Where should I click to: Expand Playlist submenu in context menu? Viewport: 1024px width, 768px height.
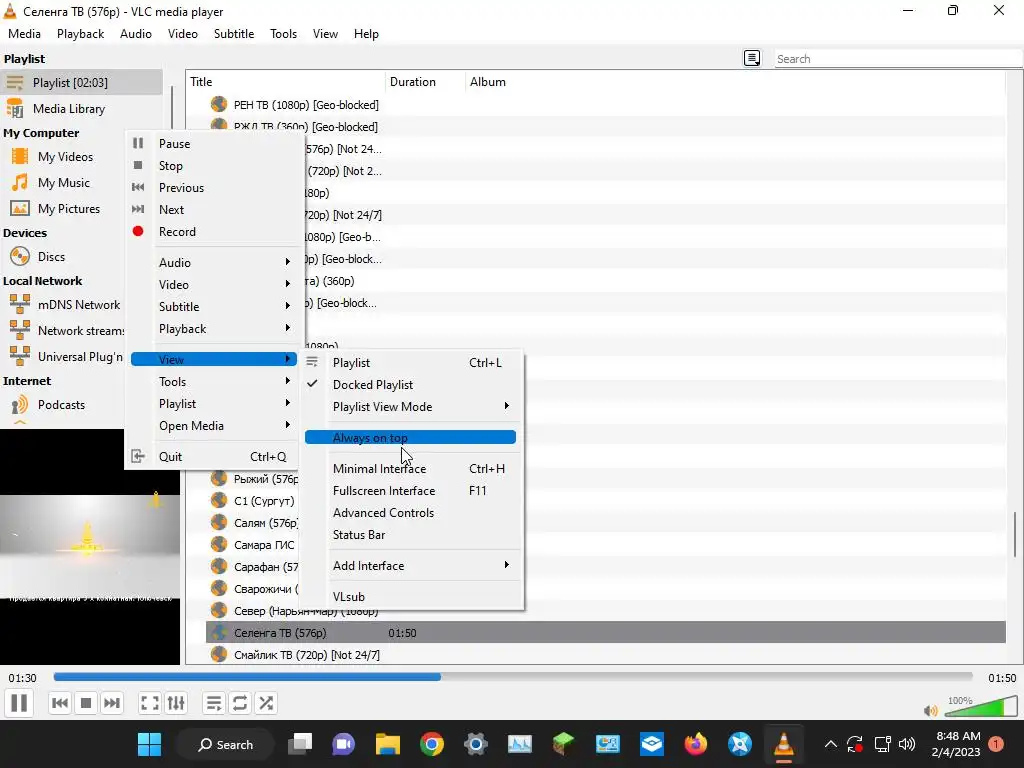[x=214, y=404]
